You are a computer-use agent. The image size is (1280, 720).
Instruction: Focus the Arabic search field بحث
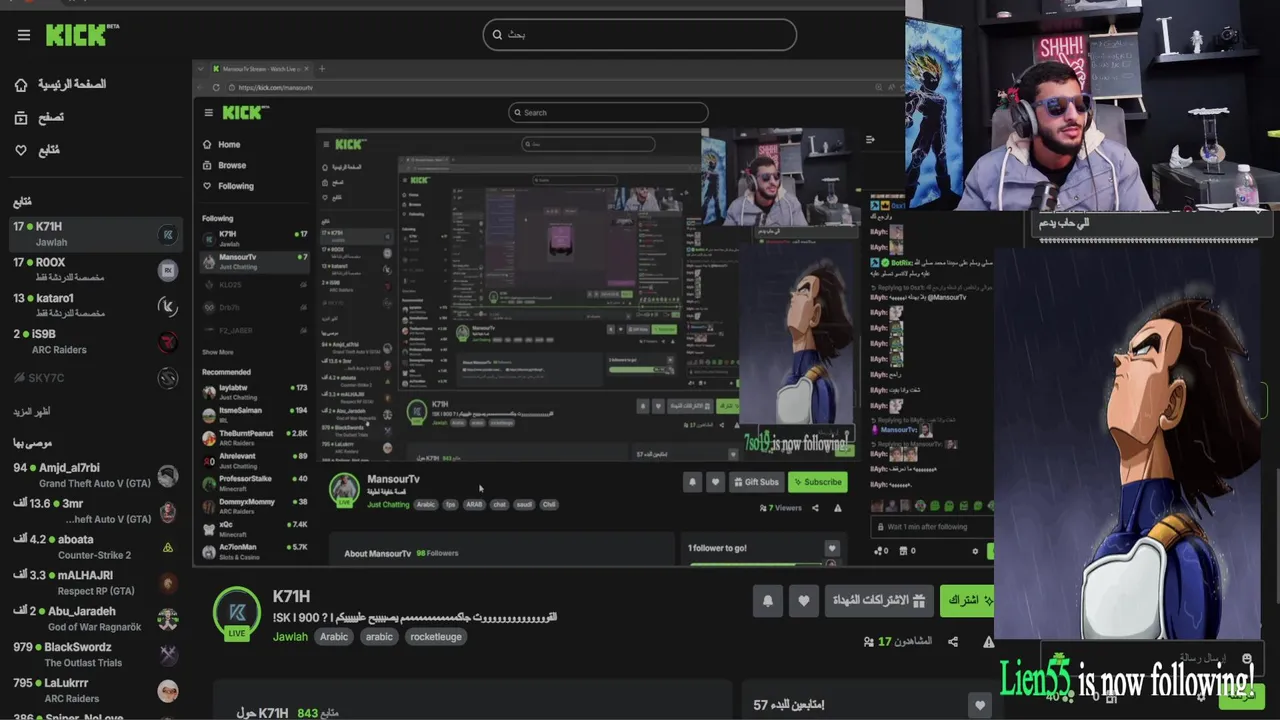tap(640, 35)
